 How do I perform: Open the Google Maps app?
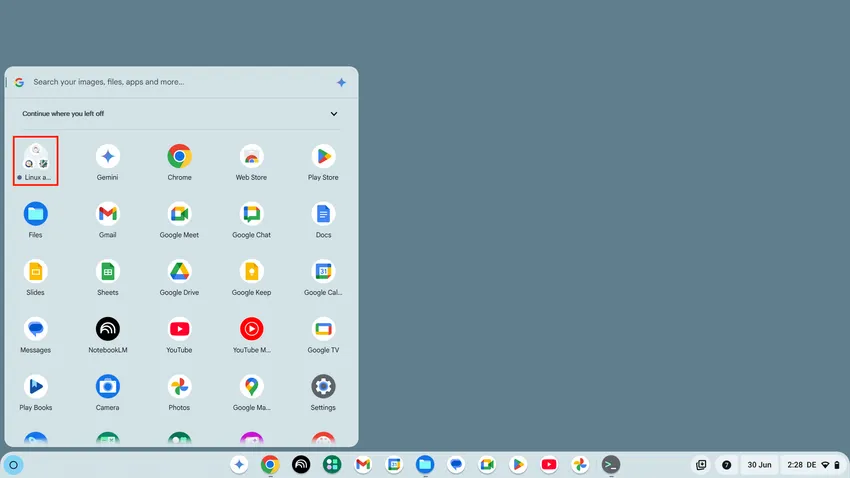coord(252,391)
